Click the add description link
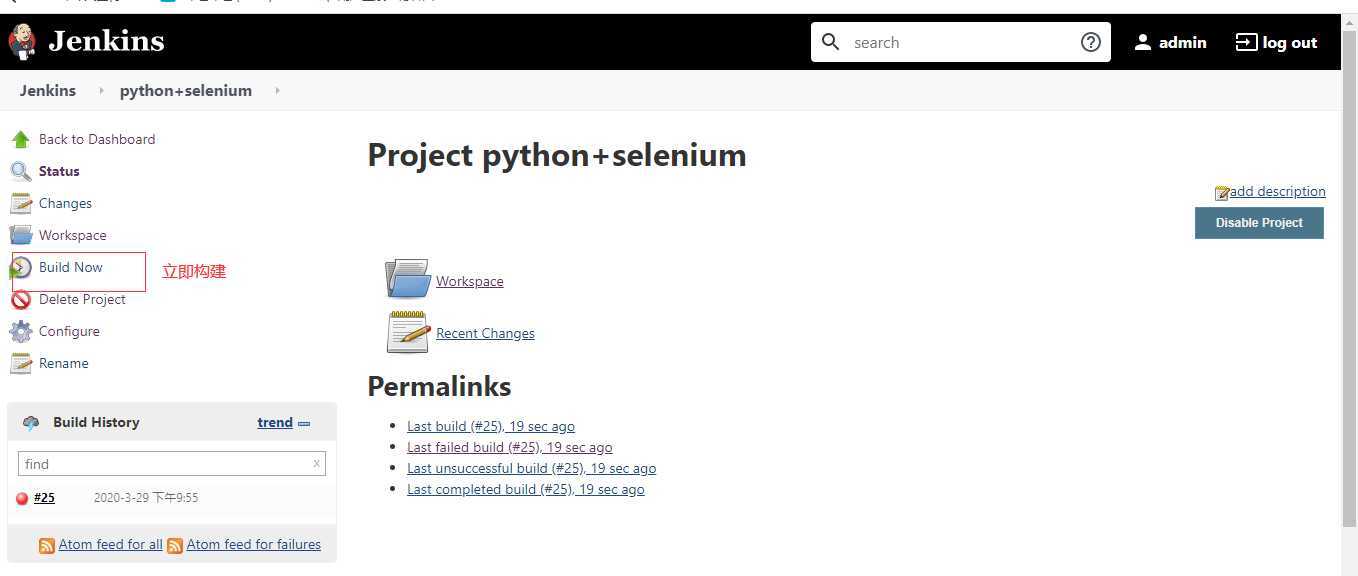This screenshot has width=1358, height=576. pyautogui.click(x=1277, y=191)
